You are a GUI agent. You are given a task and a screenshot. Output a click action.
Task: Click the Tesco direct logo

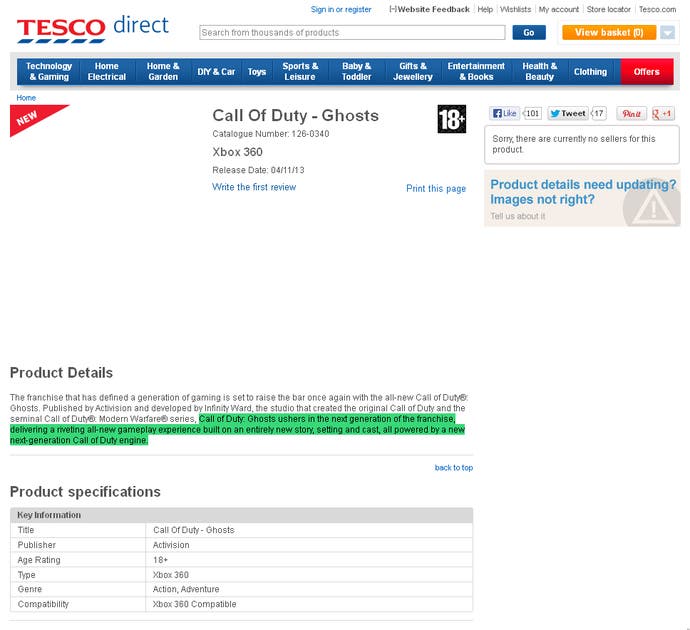click(93, 28)
